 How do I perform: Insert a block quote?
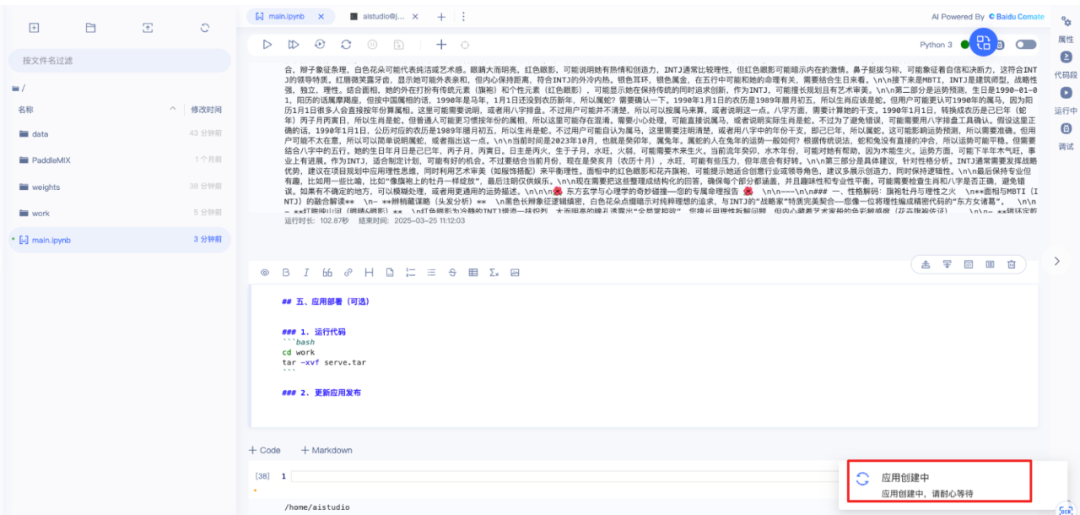327,273
